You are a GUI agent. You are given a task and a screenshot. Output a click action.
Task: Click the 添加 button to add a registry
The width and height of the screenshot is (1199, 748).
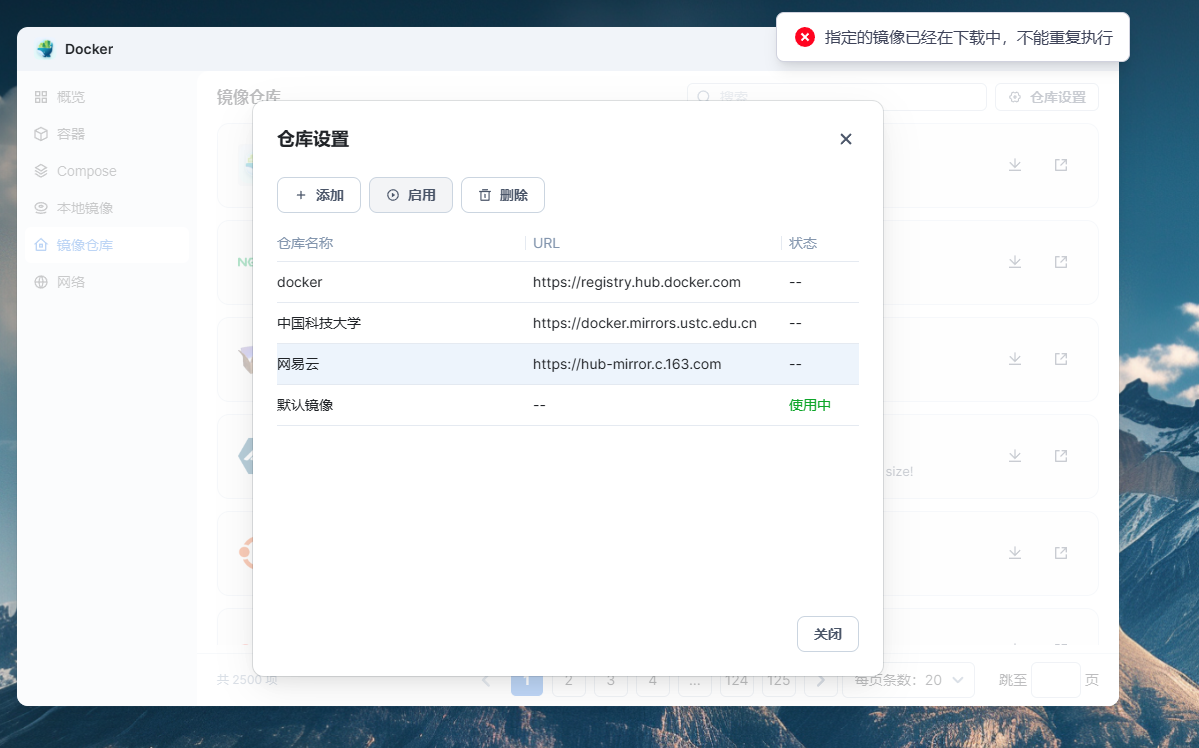tap(319, 195)
